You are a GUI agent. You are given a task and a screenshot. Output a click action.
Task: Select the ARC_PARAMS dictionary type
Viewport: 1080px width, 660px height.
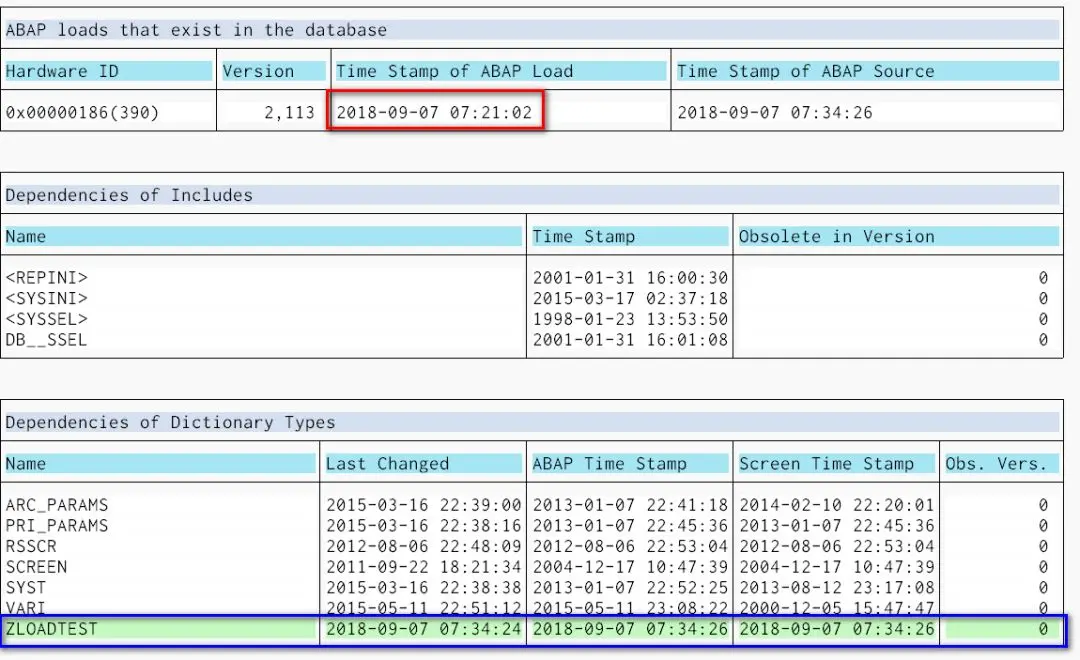56,506
